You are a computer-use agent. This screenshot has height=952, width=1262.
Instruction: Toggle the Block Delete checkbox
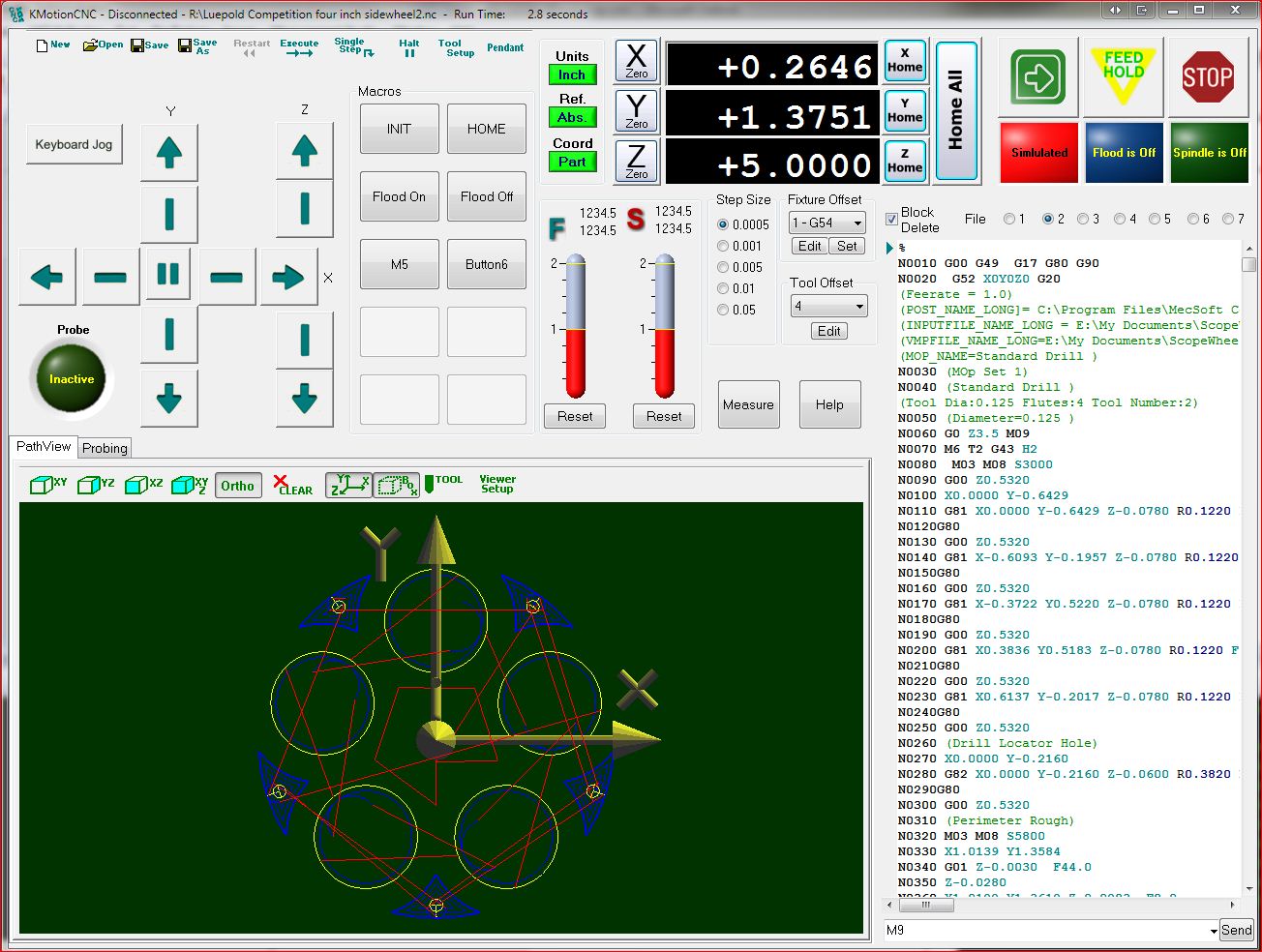pyautogui.click(x=891, y=220)
